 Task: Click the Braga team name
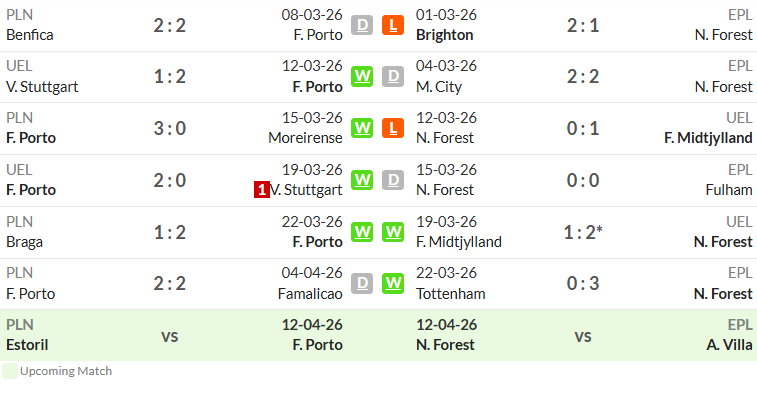[24, 242]
